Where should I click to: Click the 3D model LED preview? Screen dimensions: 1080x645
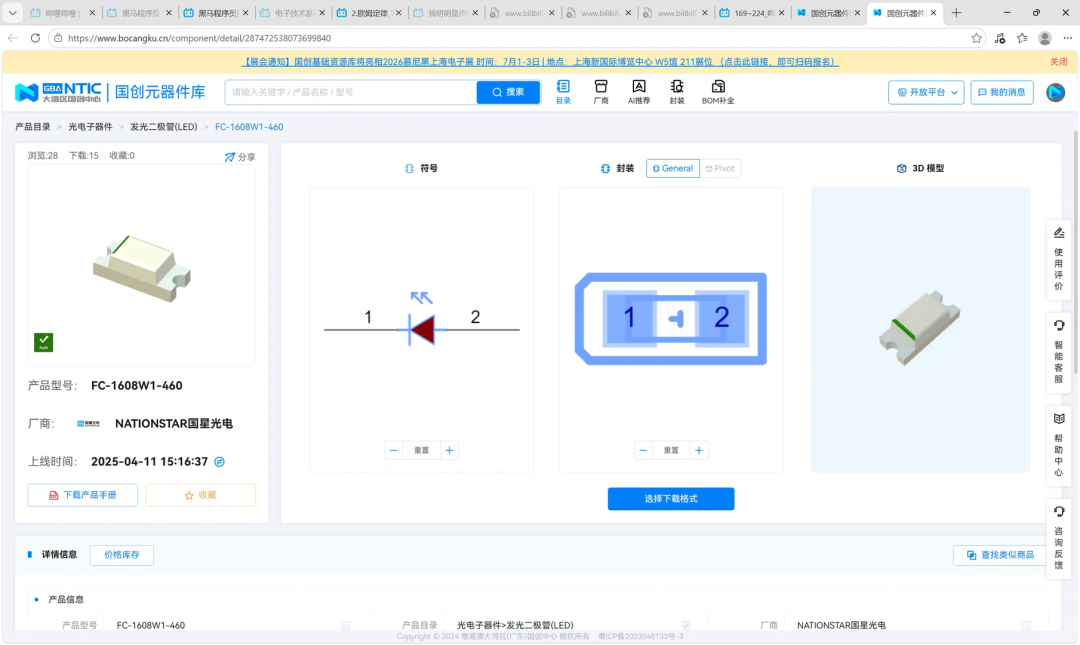[920, 328]
